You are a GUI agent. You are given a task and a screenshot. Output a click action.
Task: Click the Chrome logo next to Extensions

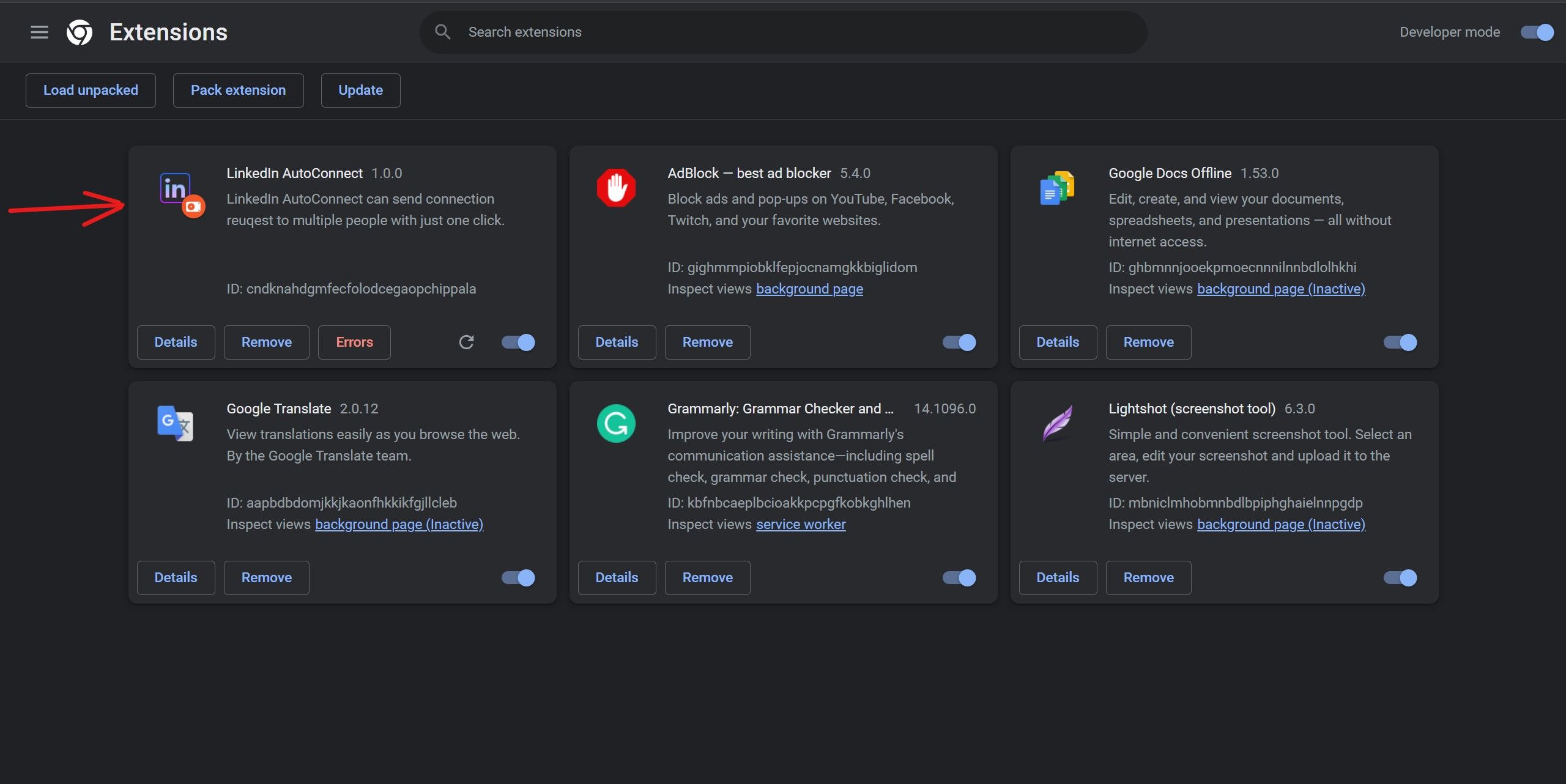coord(80,32)
